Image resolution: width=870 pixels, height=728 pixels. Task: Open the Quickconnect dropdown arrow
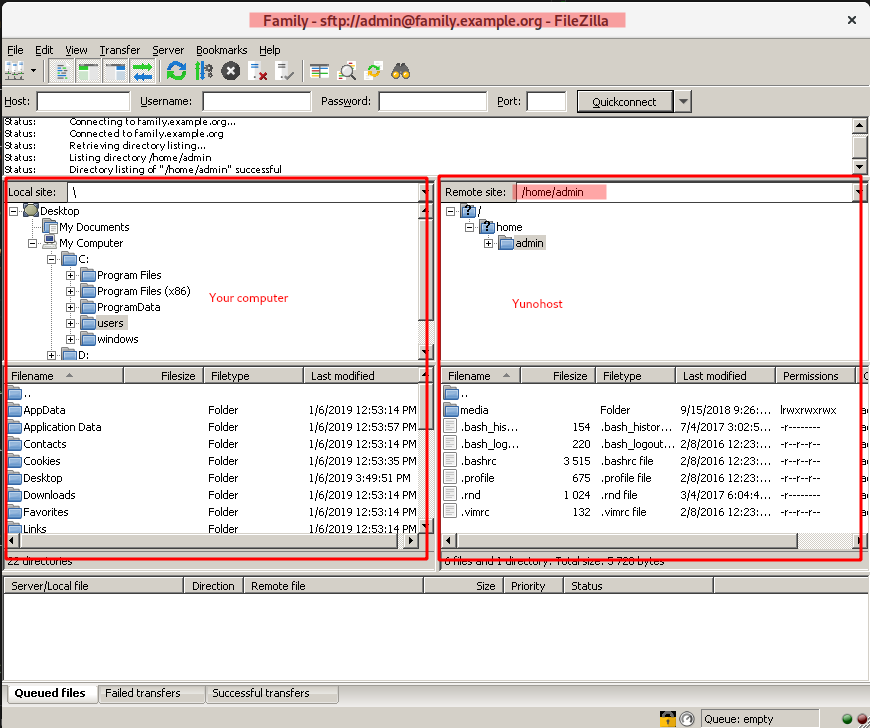point(683,101)
